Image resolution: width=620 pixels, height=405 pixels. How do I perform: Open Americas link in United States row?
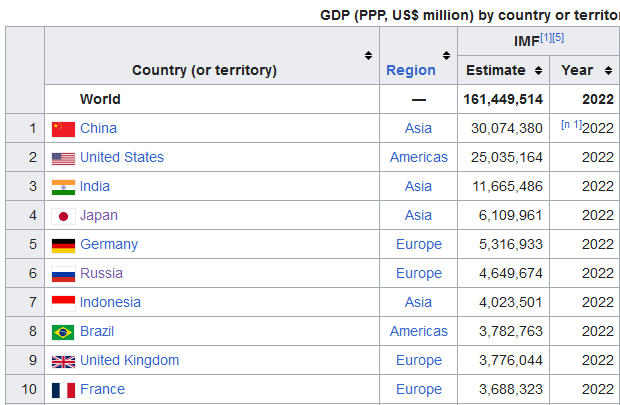pyautogui.click(x=419, y=157)
